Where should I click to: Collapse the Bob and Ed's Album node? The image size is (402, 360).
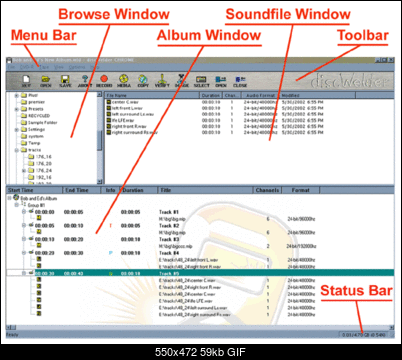pos(9,198)
